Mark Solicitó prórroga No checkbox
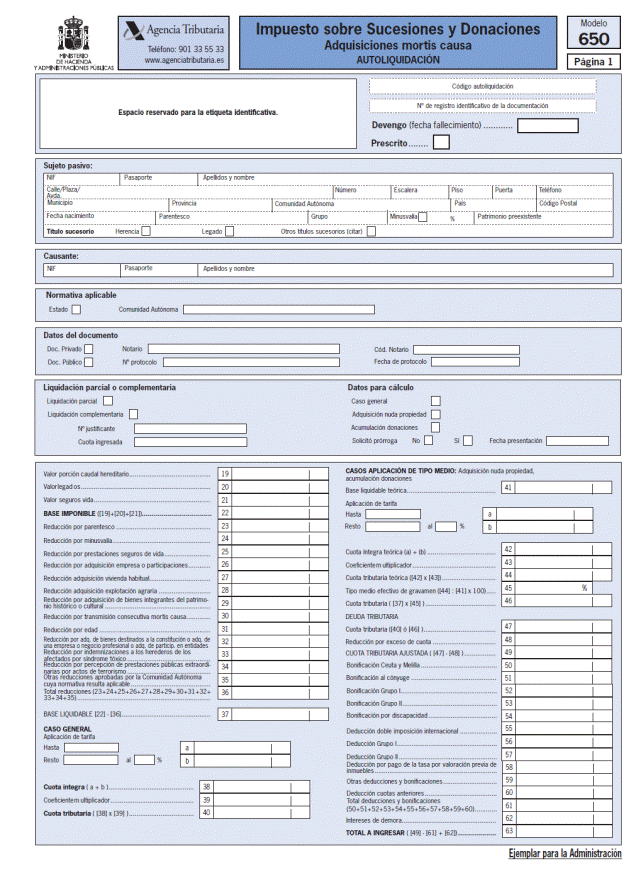 (428, 441)
